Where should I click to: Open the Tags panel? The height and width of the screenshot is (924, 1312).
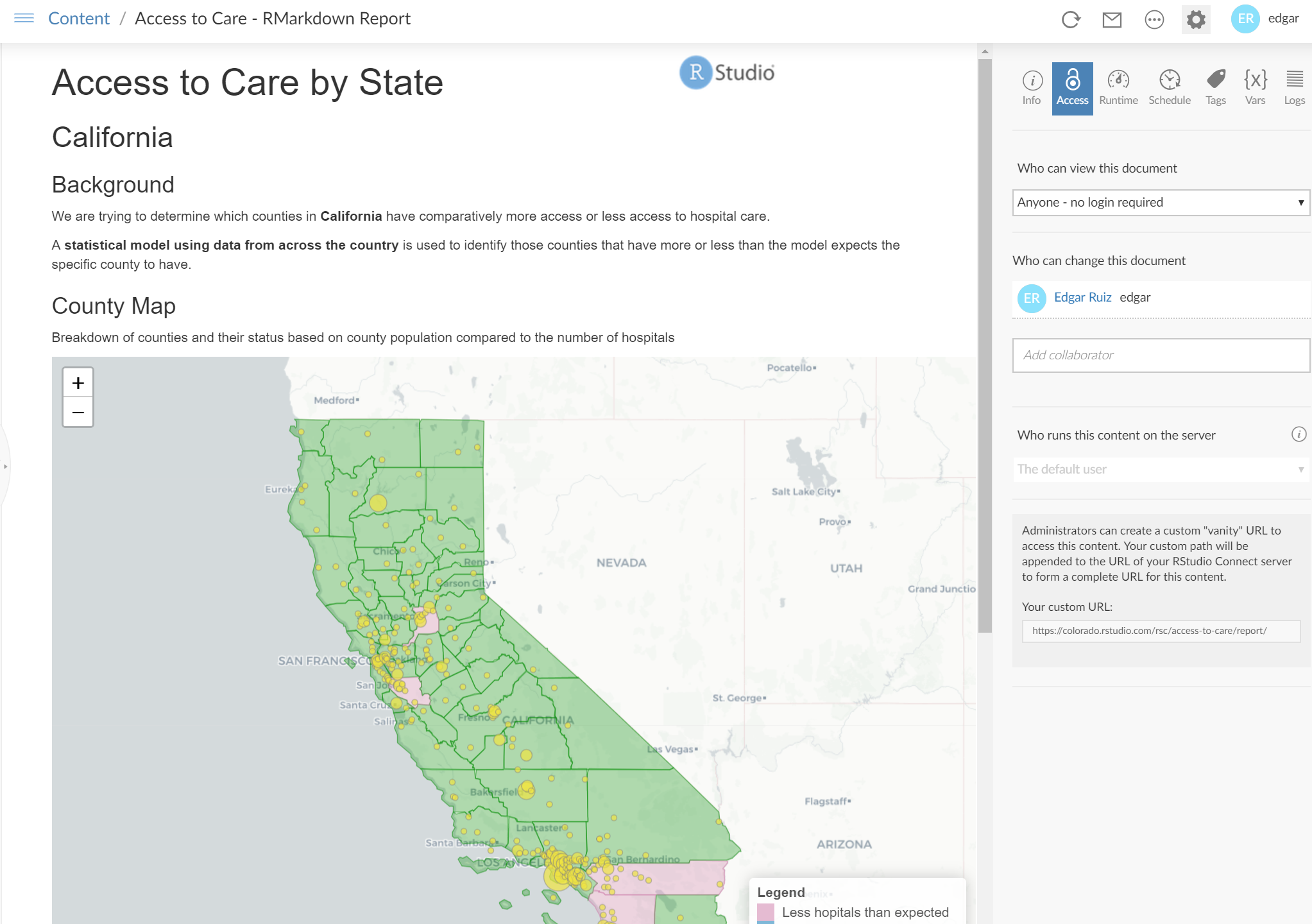pos(1215,88)
